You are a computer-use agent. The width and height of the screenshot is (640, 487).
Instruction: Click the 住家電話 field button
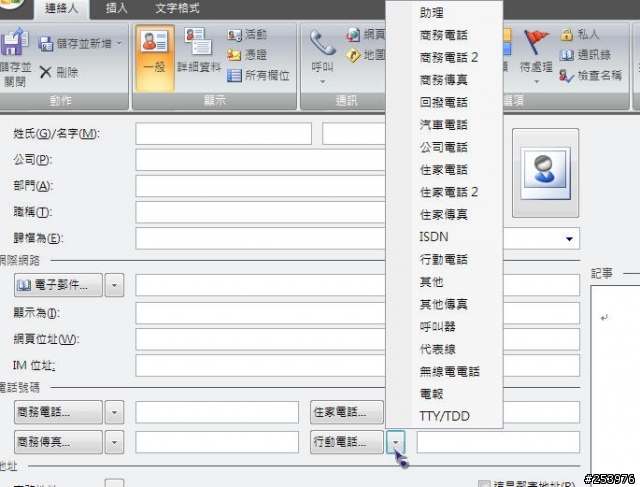tap(347, 412)
